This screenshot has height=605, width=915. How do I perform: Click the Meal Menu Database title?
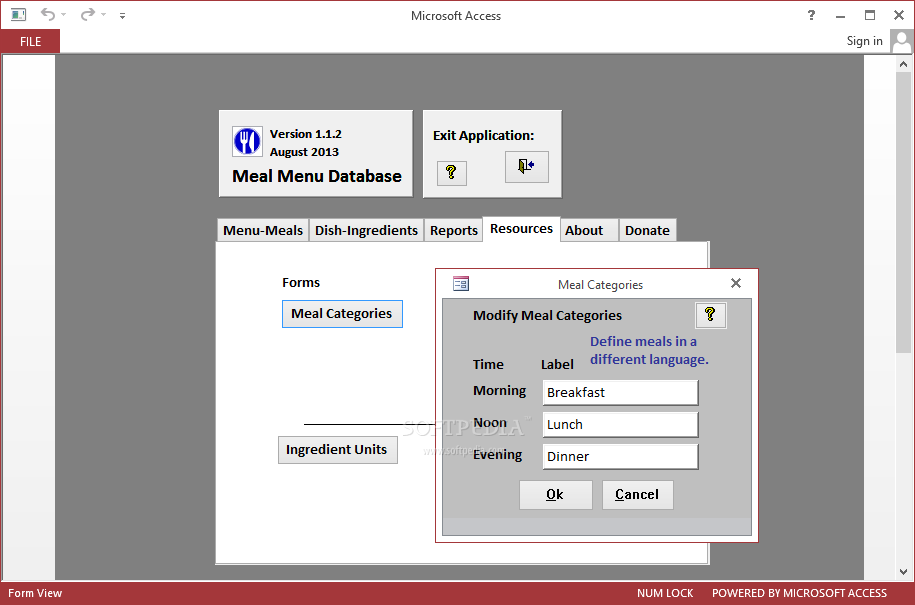(x=317, y=176)
